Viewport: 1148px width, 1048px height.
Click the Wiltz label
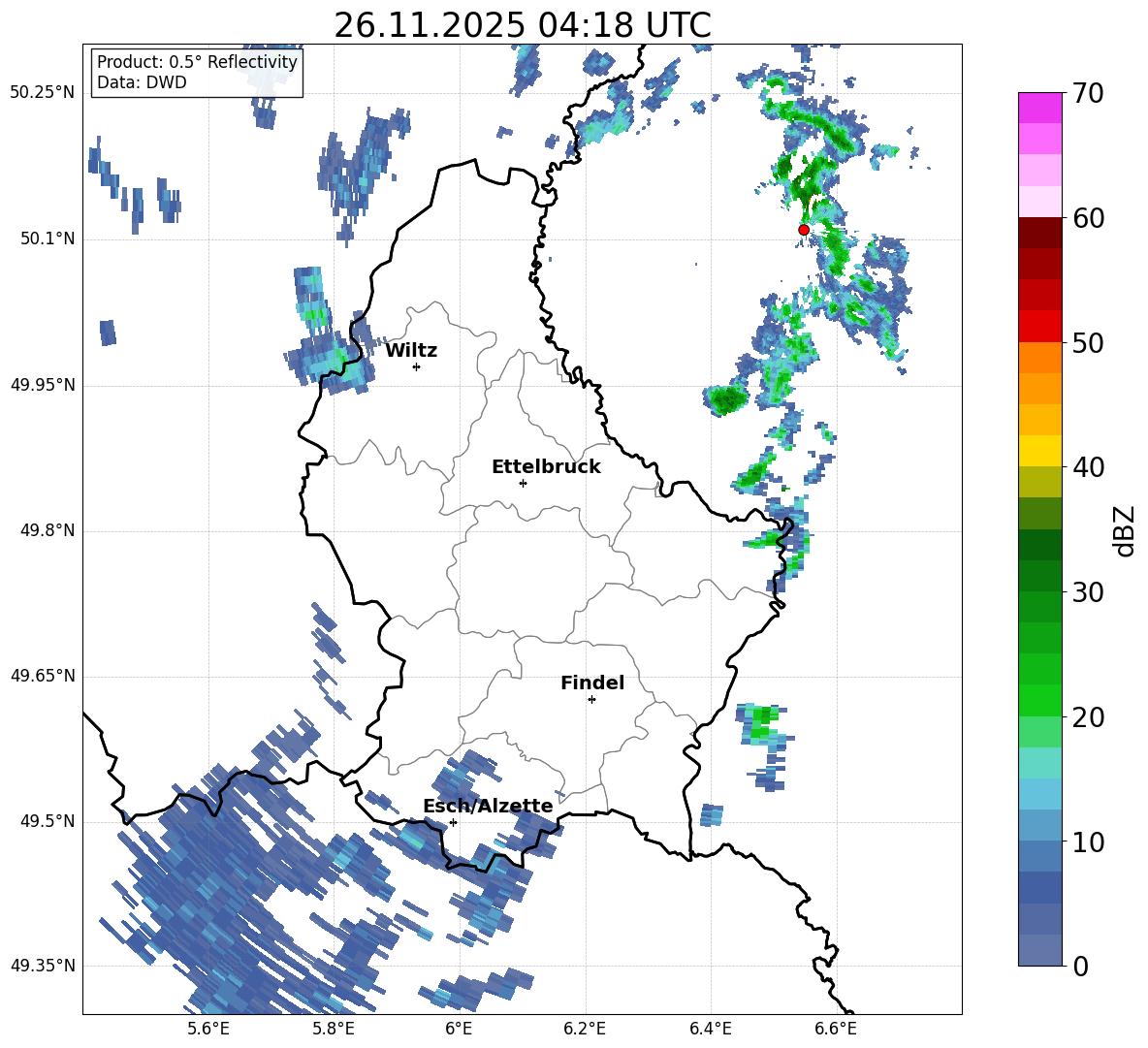[x=411, y=351]
